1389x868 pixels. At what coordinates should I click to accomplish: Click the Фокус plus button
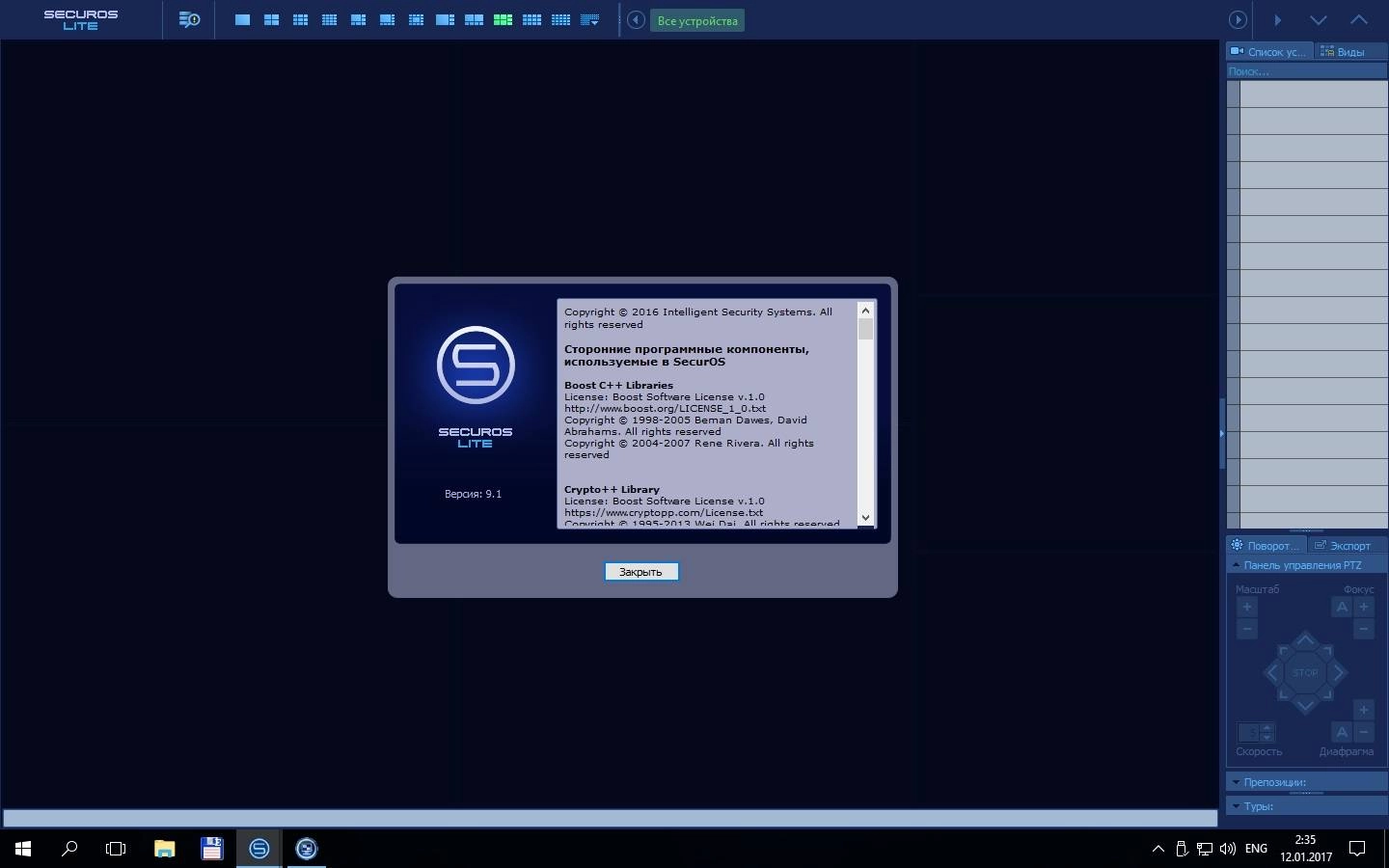tap(1364, 607)
